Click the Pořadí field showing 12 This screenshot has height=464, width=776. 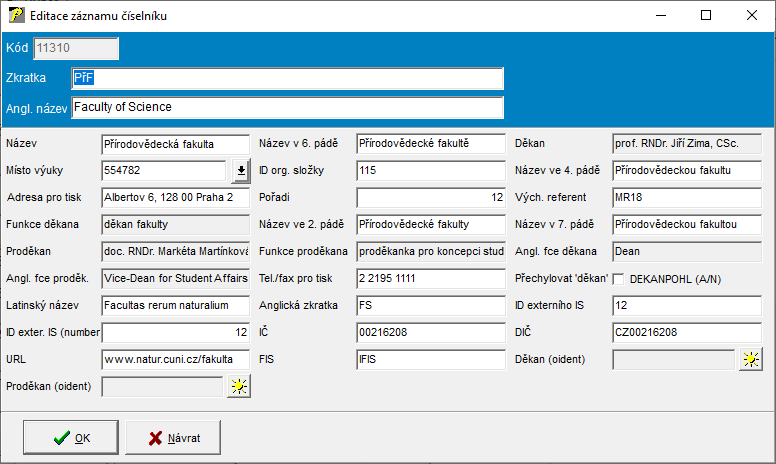pyautogui.click(x=431, y=198)
